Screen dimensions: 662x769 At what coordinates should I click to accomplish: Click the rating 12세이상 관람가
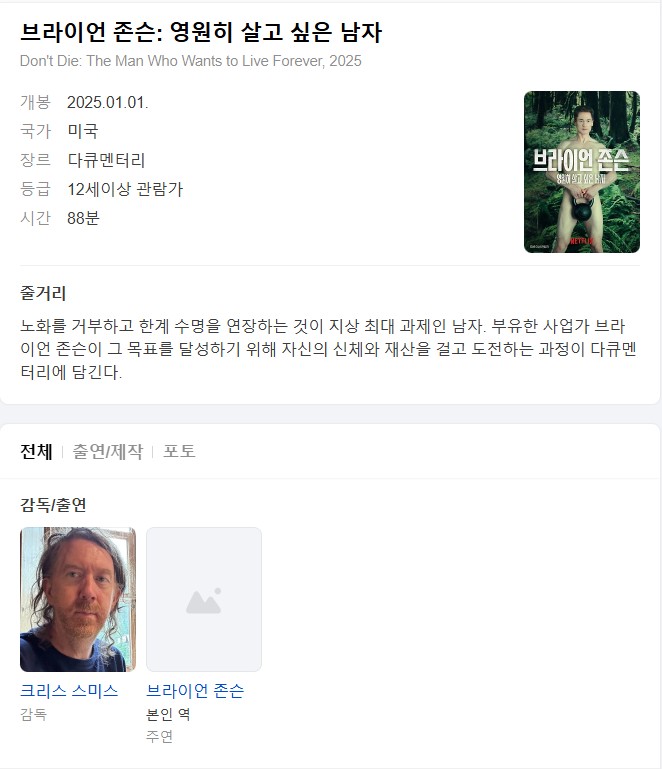point(125,189)
